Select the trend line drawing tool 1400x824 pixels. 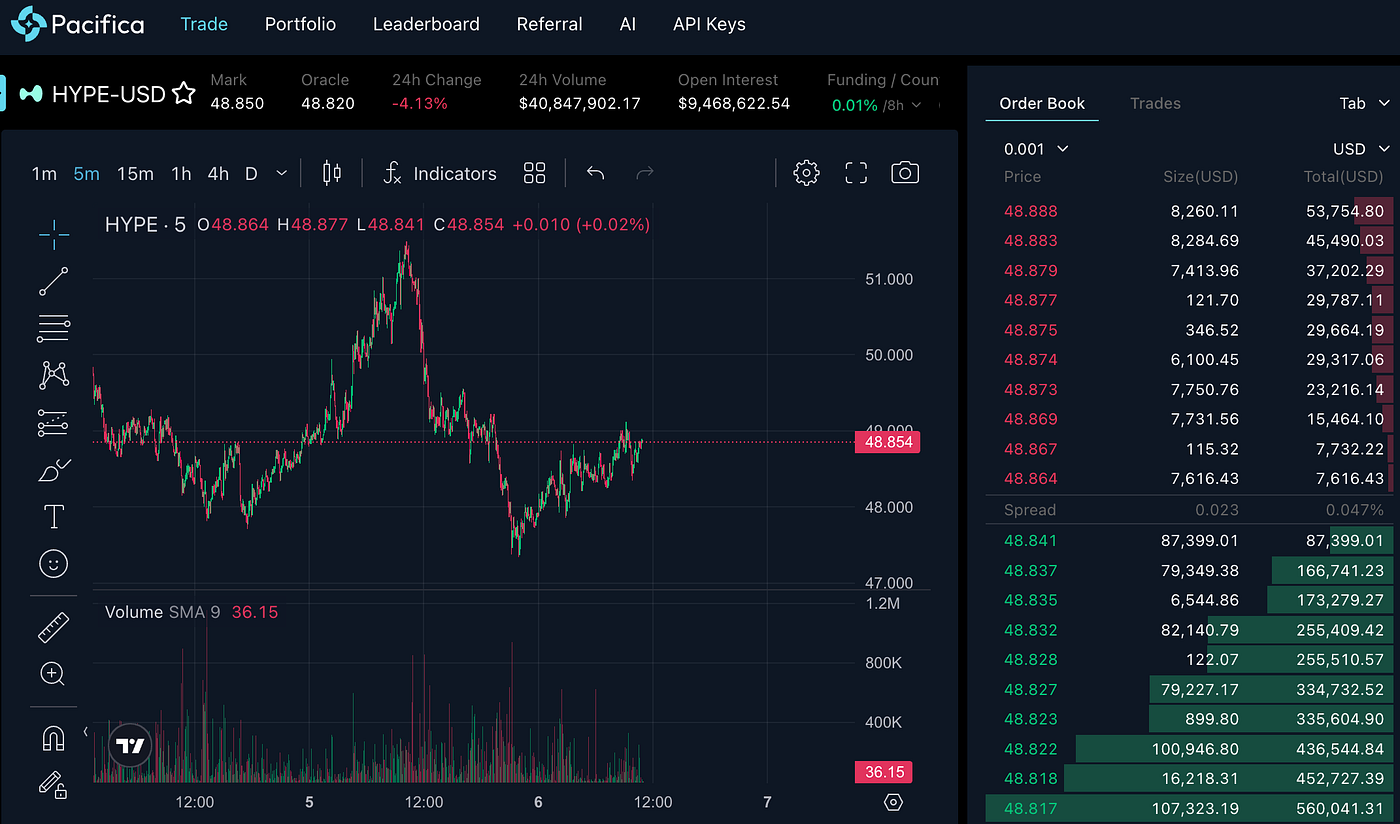pyautogui.click(x=53, y=281)
